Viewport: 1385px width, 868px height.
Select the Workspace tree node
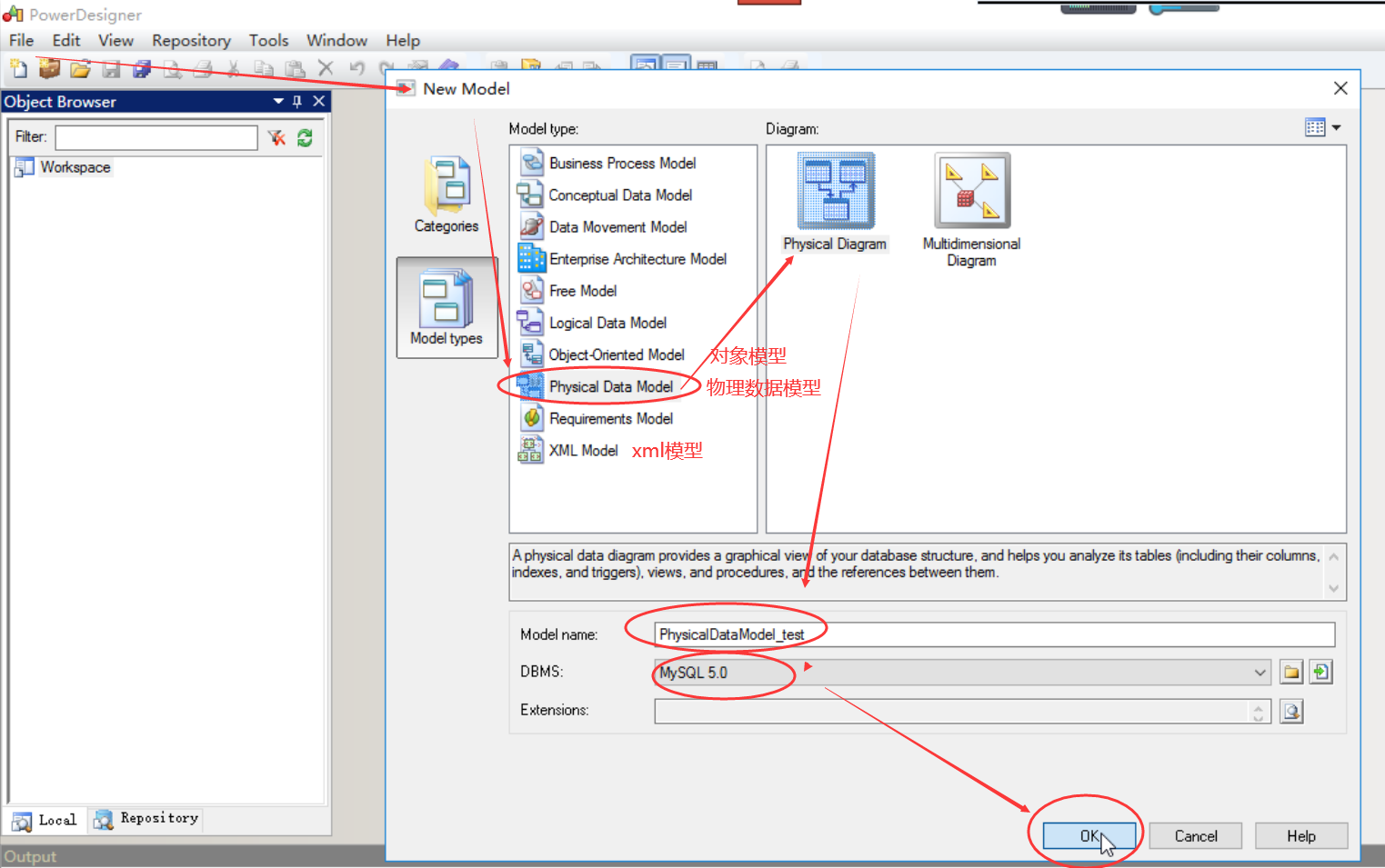pyautogui.click(x=63, y=167)
